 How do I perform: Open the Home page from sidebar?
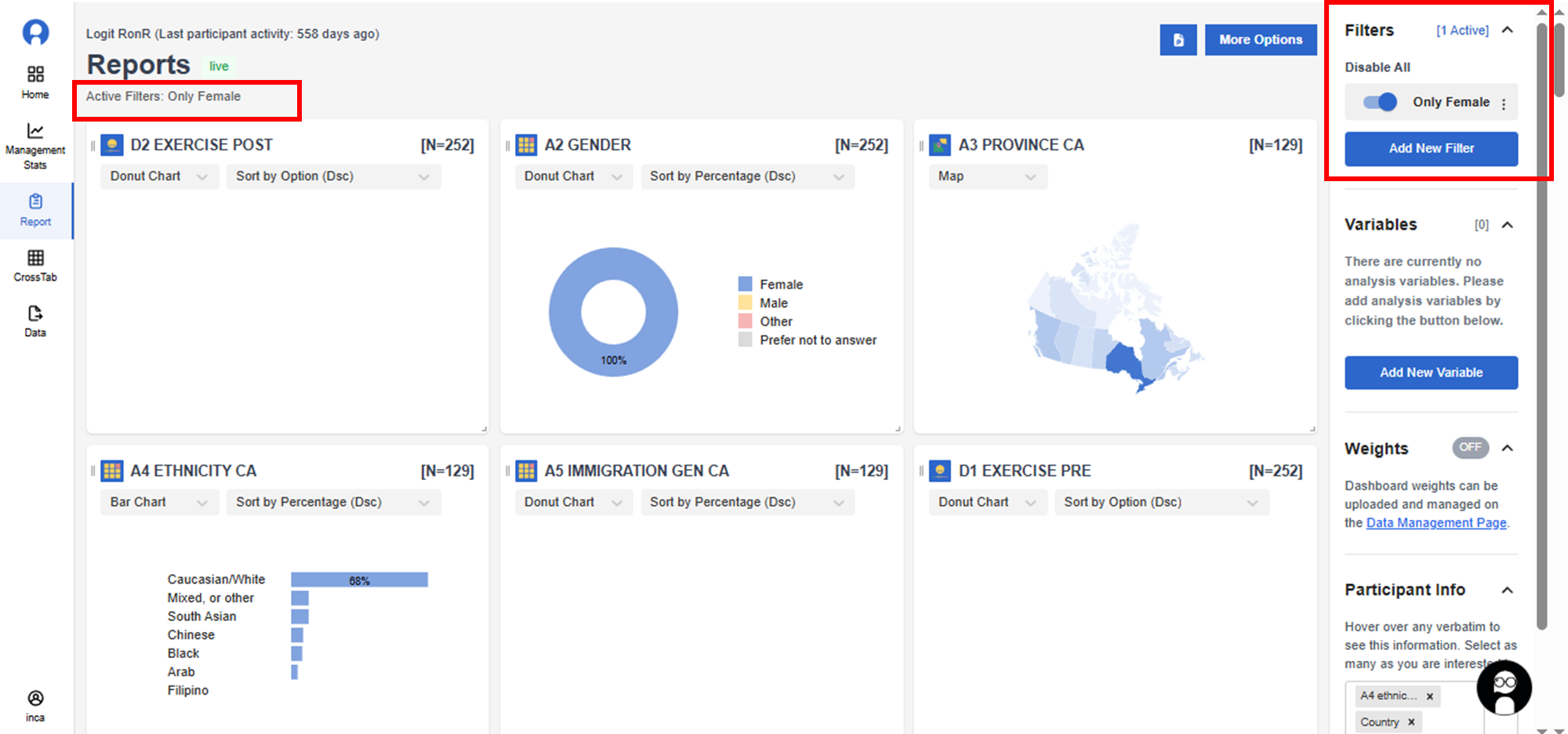click(35, 82)
